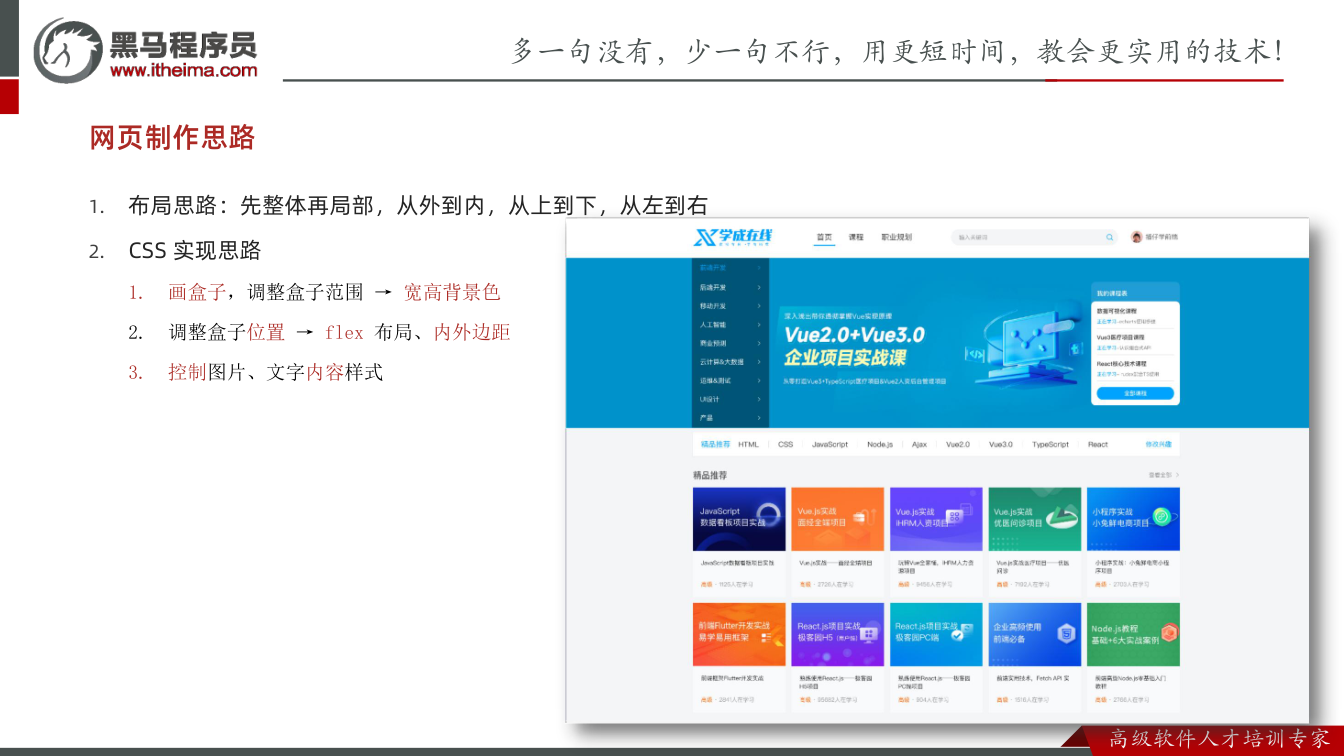Open the 前端Flutter开发实战 course card
Viewport: 1344px width, 756px height.
coord(739,656)
